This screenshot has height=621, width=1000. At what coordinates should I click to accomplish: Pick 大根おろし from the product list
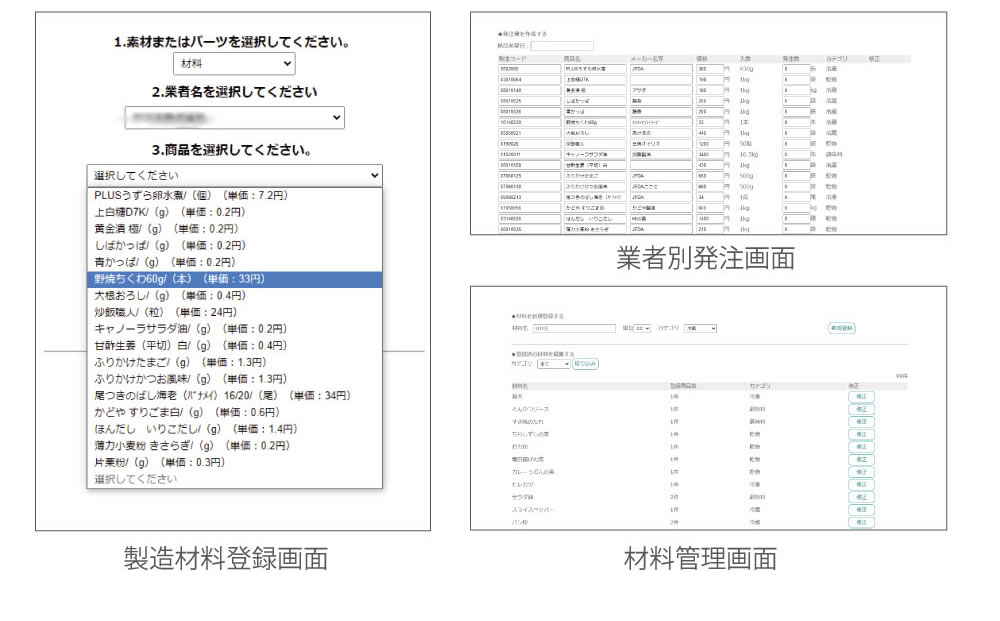coord(234,295)
